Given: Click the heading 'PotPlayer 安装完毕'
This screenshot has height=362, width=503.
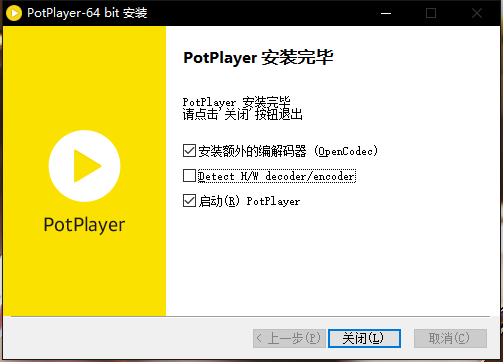Looking at the screenshot, I should tap(258, 58).
